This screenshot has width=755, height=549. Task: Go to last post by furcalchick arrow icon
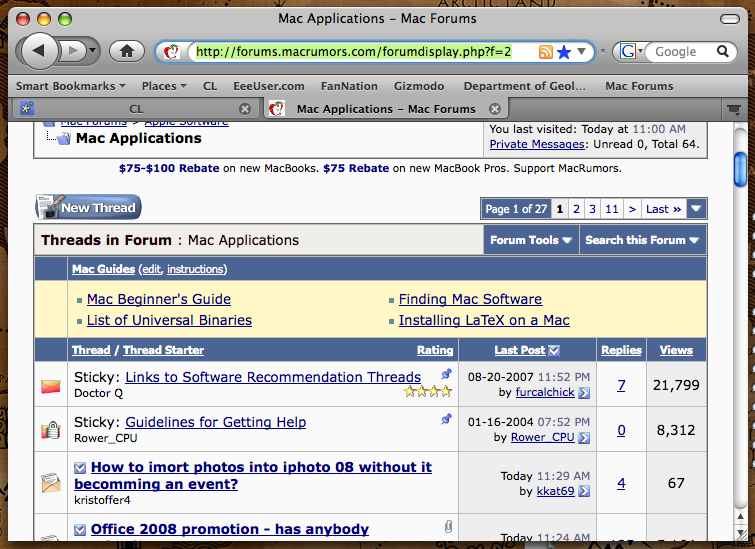584,393
